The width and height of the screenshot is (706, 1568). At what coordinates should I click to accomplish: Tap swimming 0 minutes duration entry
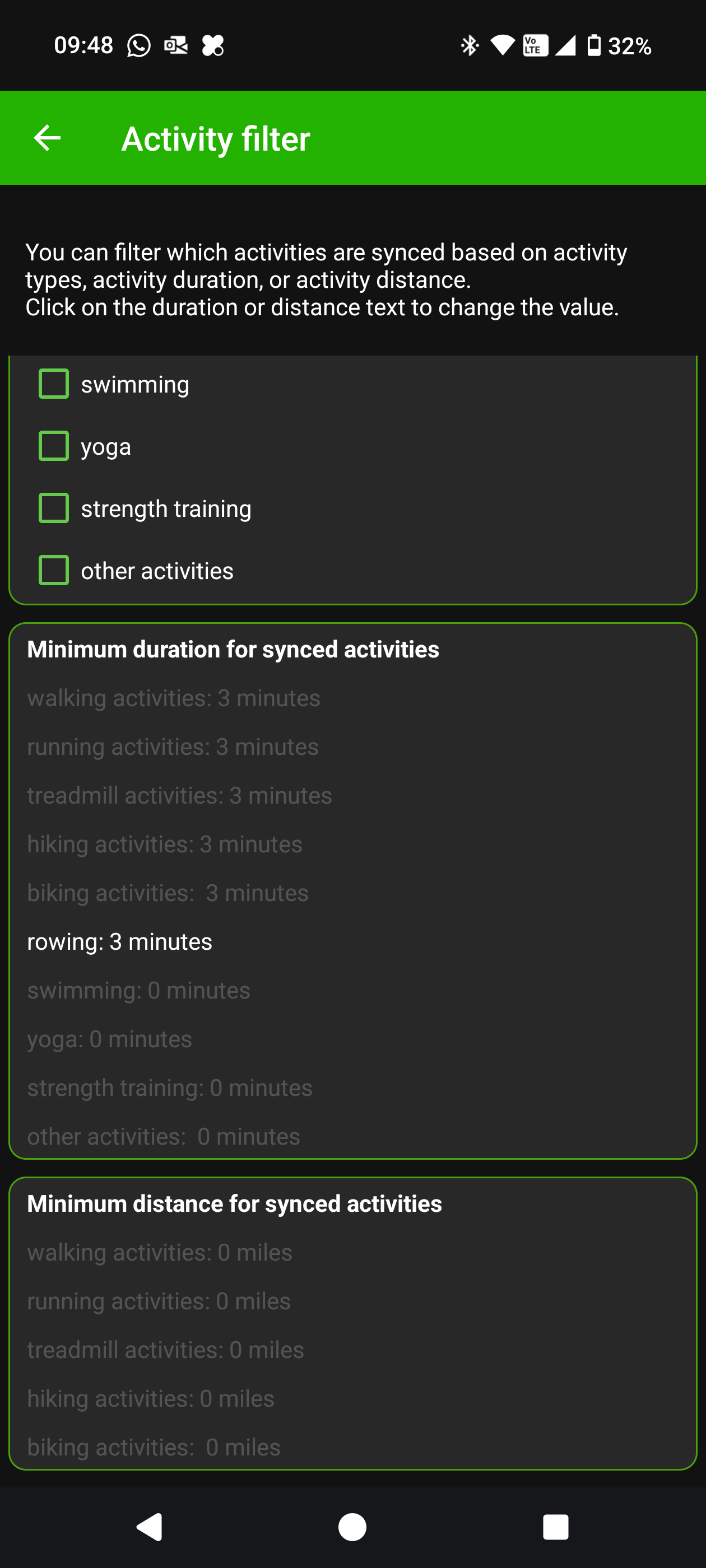point(139,990)
